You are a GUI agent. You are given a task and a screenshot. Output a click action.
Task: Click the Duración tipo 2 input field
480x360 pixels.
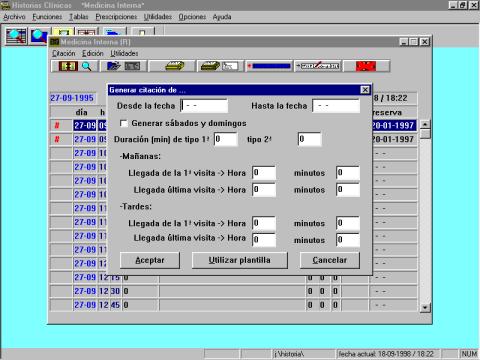tap(309, 139)
